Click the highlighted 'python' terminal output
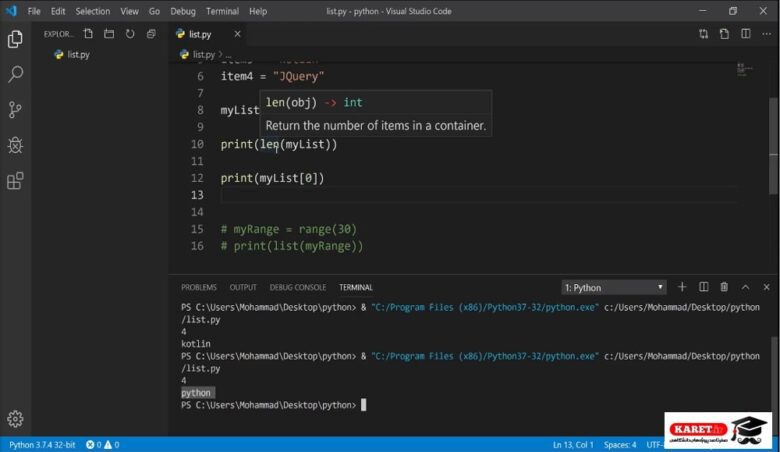 pyautogui.click(x=197, y=392)
